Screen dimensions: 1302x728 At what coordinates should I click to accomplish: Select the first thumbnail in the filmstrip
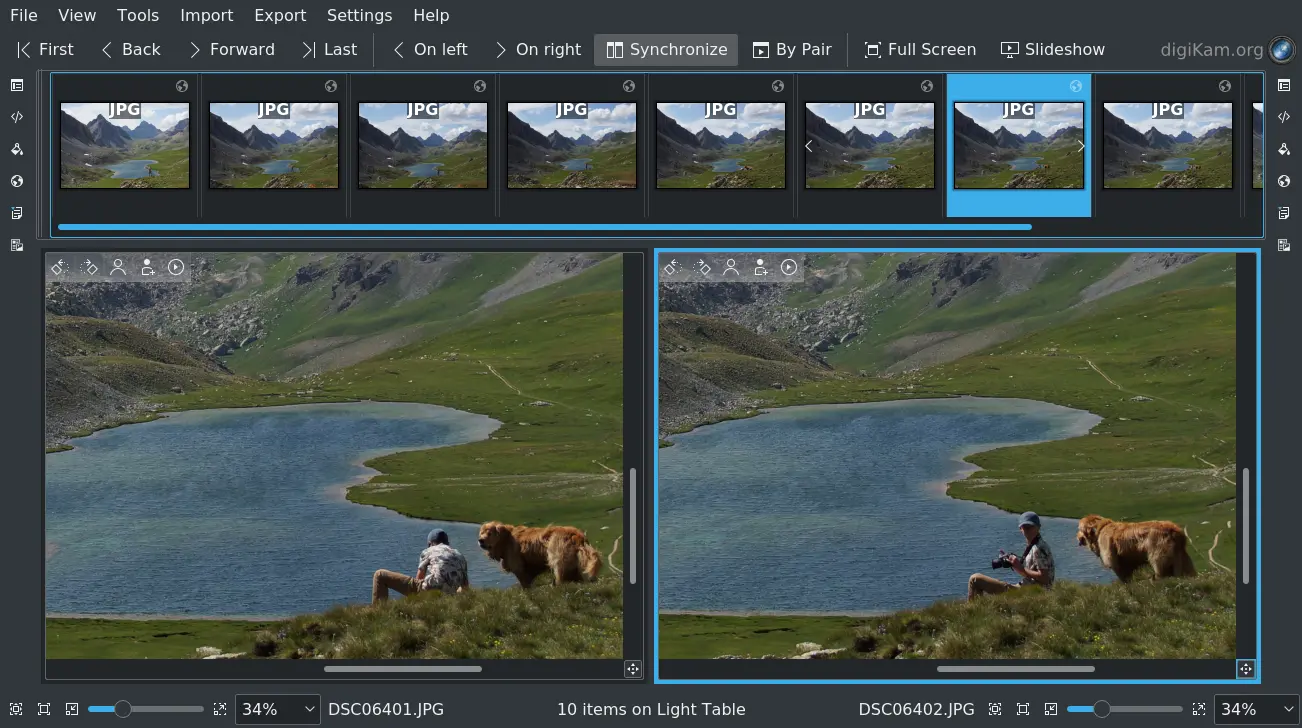(125, 145)
